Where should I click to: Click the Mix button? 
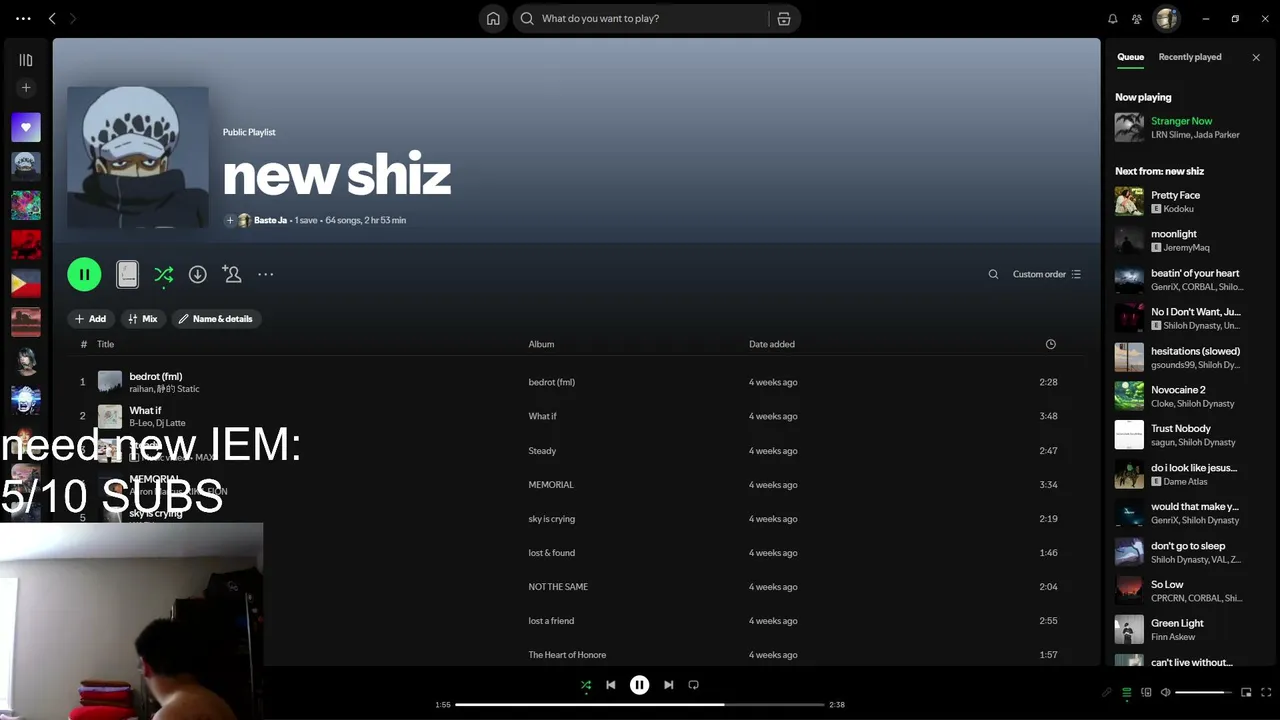pos(143,319)
